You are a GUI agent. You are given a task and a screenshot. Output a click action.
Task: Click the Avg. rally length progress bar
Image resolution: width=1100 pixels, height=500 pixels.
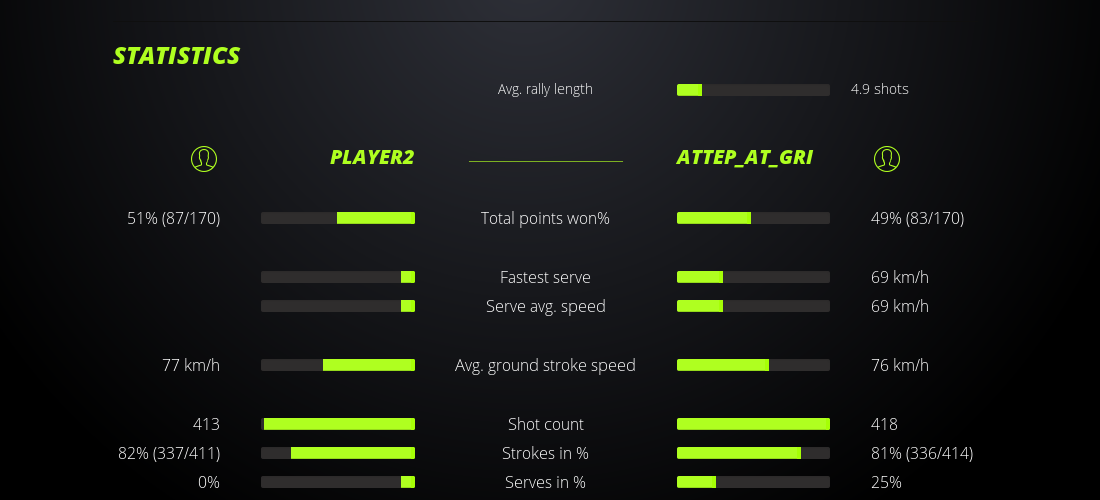click(753, 90)
